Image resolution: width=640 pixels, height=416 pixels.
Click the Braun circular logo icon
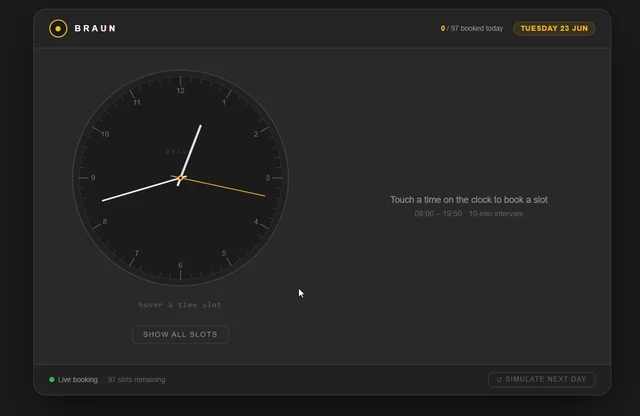(58, 29)
